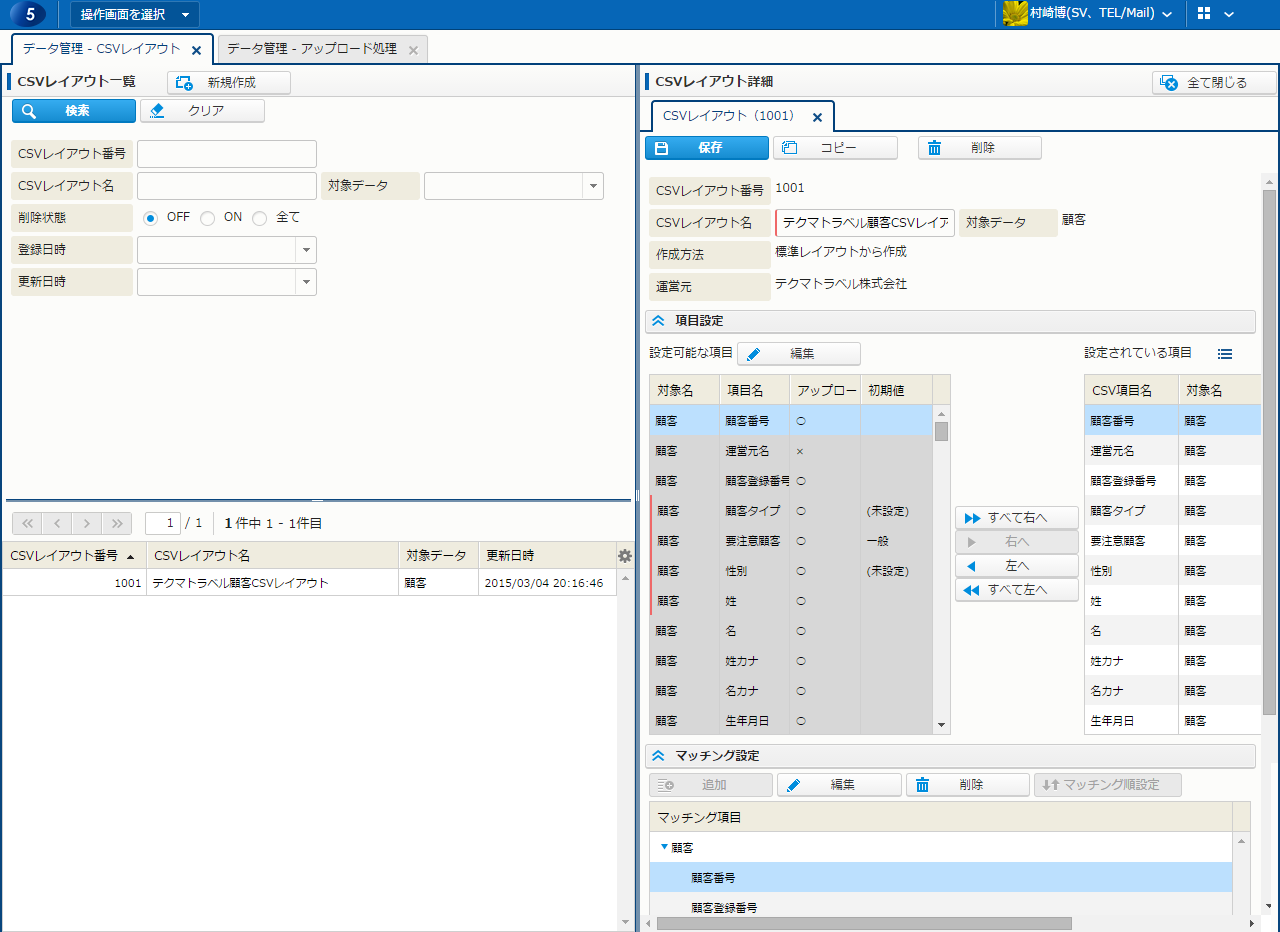
Task: Select the OFF radio for 削除状態
Action: 151,218
